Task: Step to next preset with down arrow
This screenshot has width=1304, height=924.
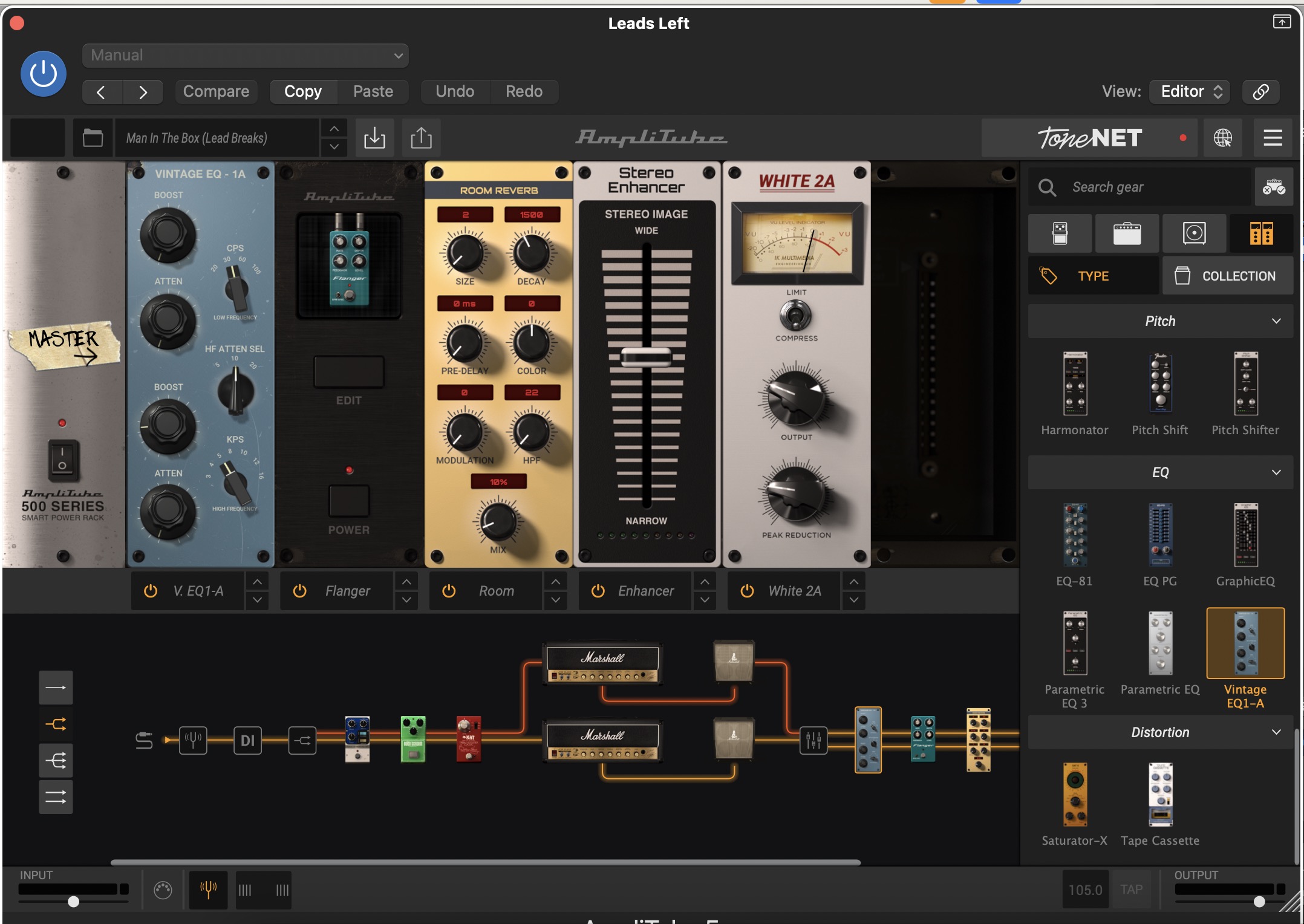Action: [x=334, y=147]
